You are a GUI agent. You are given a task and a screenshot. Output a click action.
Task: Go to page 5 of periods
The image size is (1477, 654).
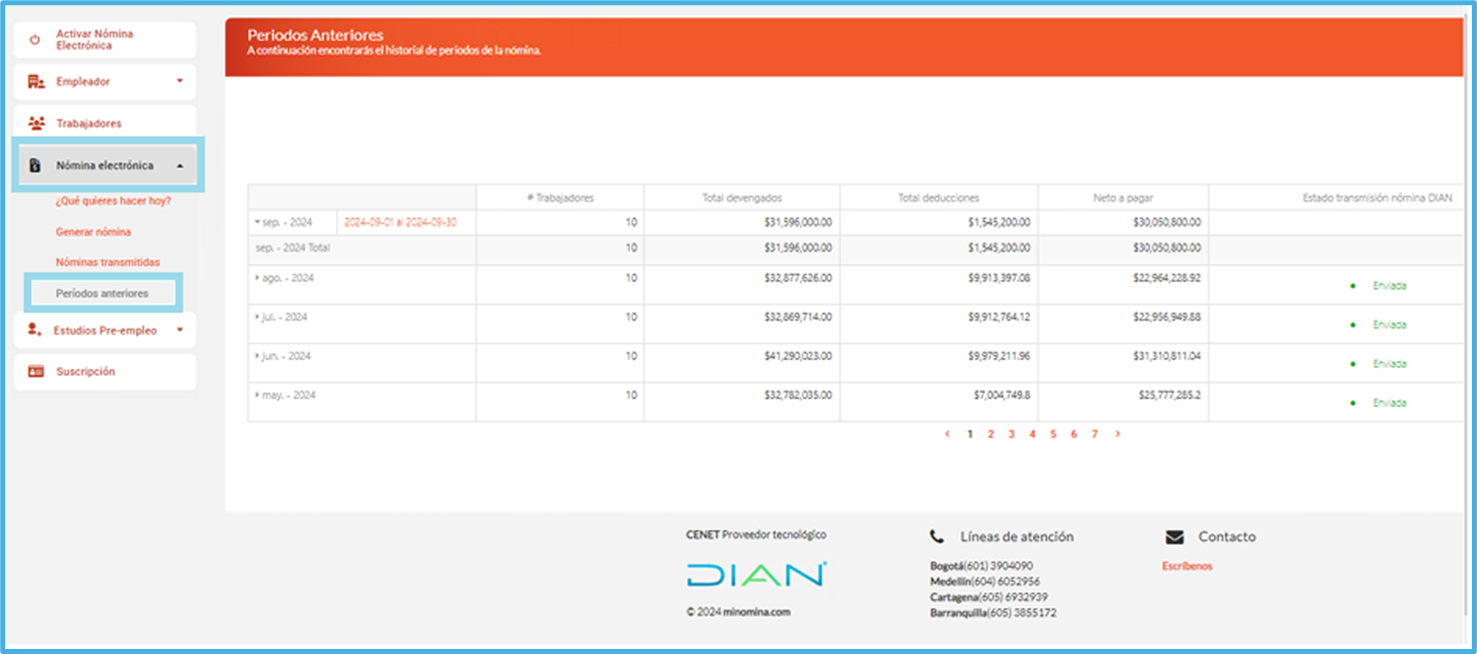[x=1053, y=434]
